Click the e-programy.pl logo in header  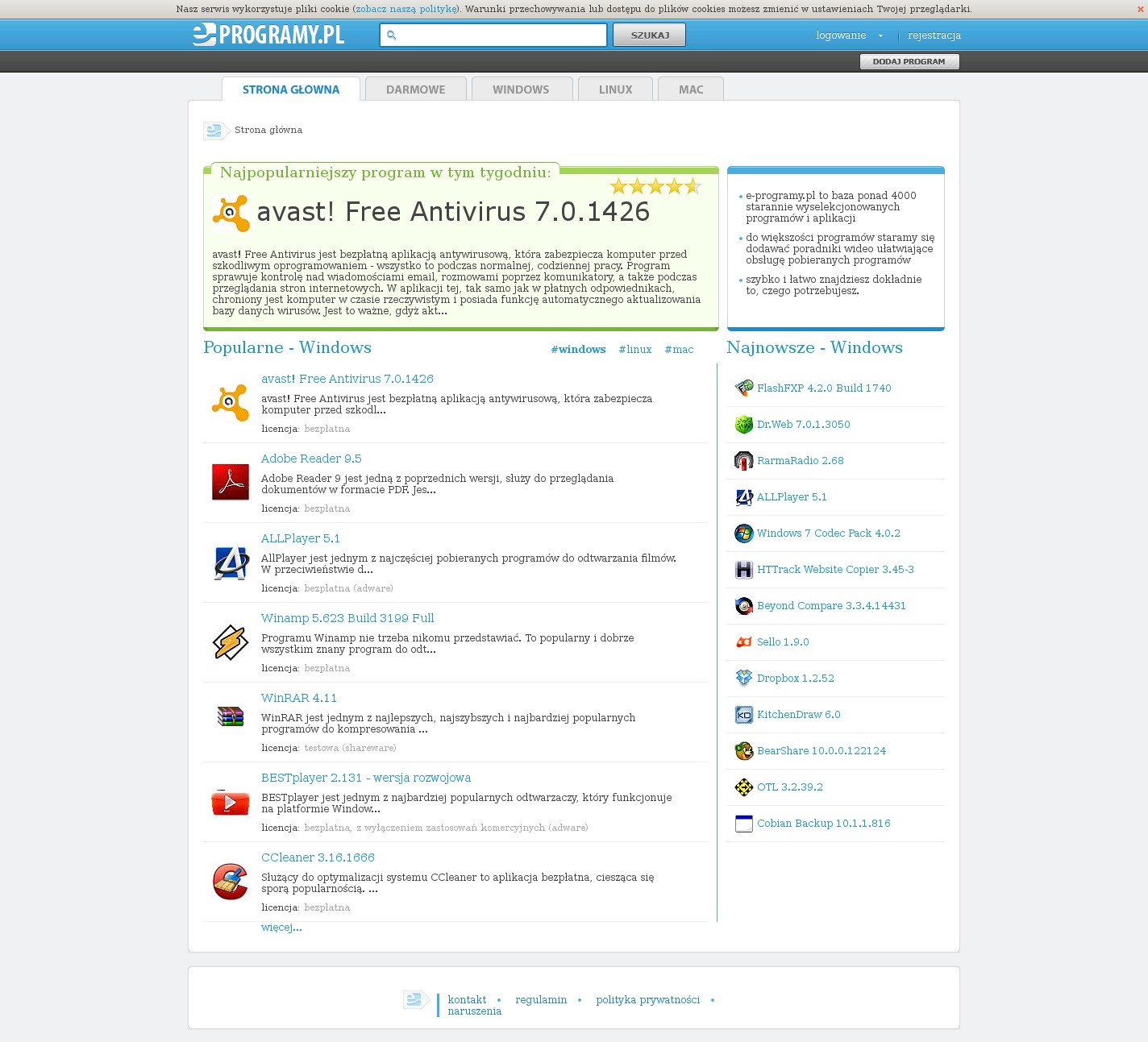point(268,35)
